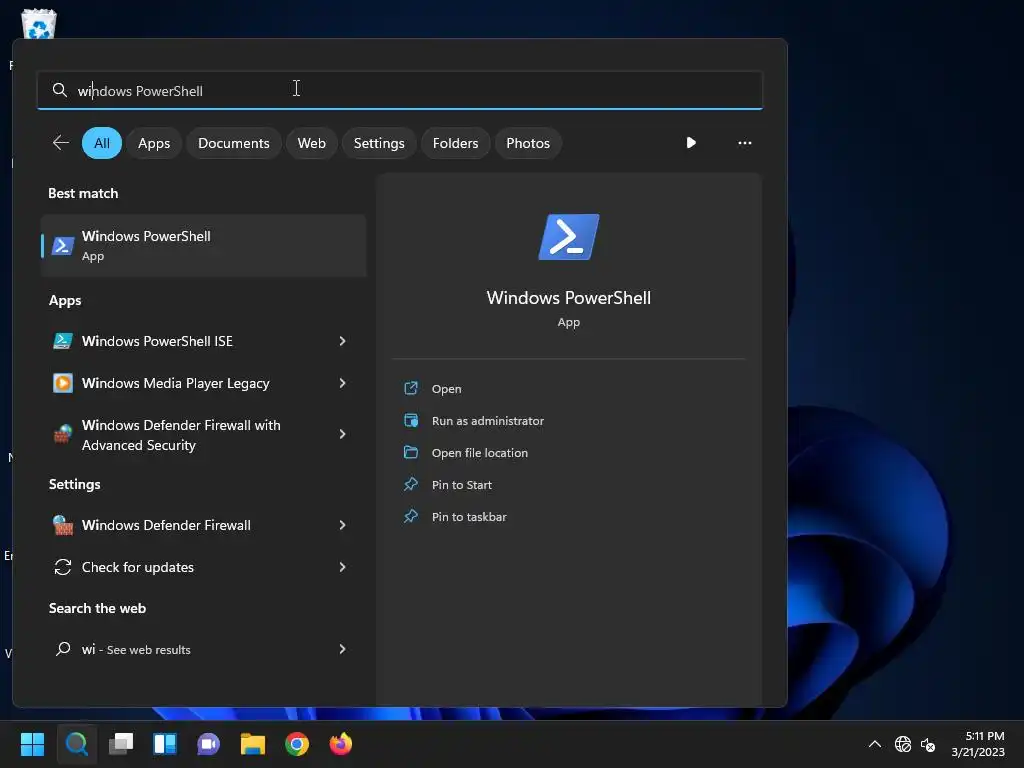Image resolution: width=1024 pixels, height=768 pixels.
Task: Click the Open file location folder icon
Action: [x=411, y=452]
